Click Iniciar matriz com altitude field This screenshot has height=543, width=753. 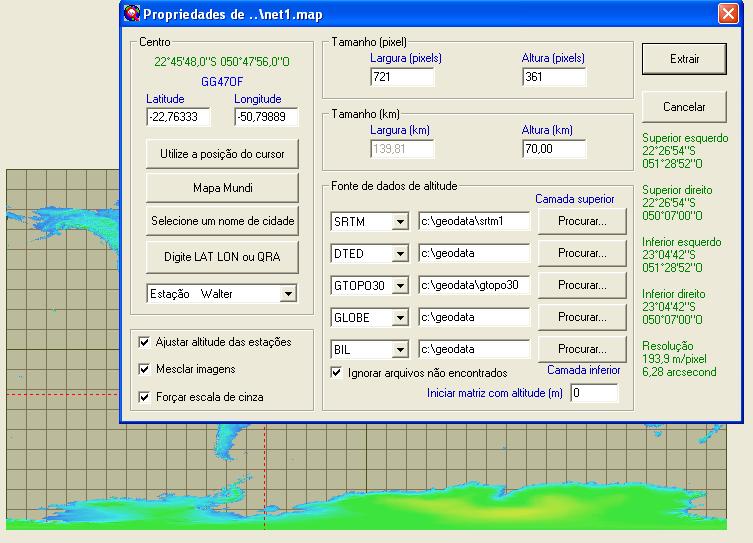(x=594, y=393)
